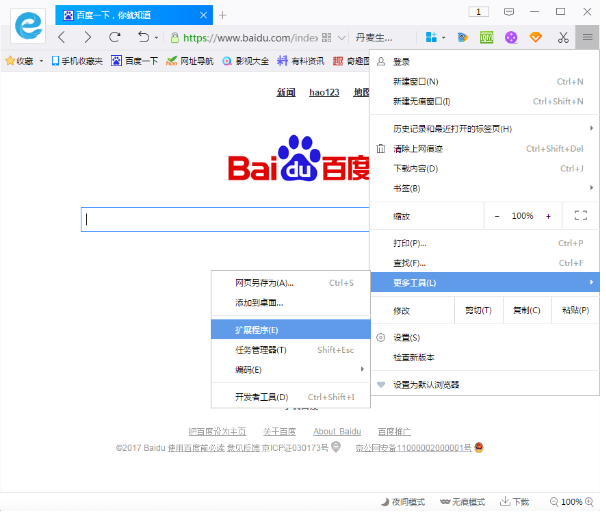Select 添加到桌面 in submenu

291,303
